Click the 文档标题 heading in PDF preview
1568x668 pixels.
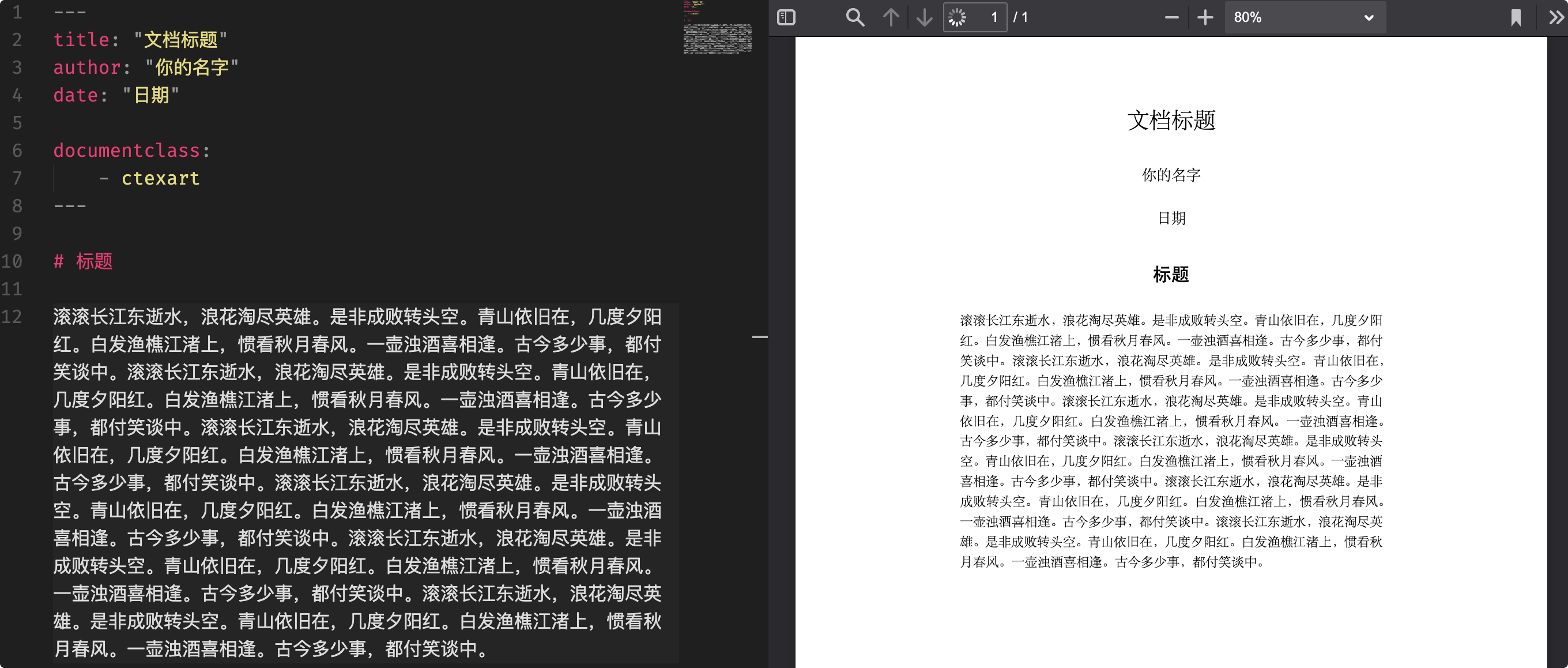click(x=1170, y=120)
